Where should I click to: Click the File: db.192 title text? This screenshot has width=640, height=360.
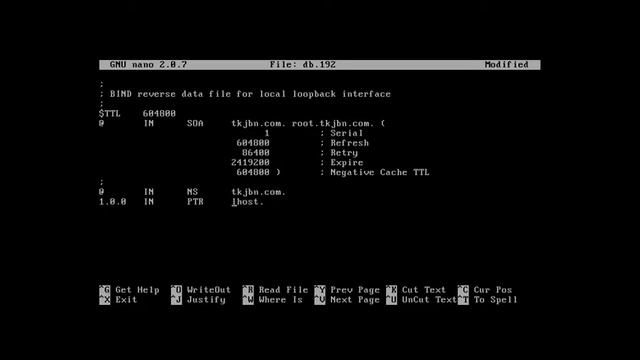pyautogui.click(x=302, y=64)
